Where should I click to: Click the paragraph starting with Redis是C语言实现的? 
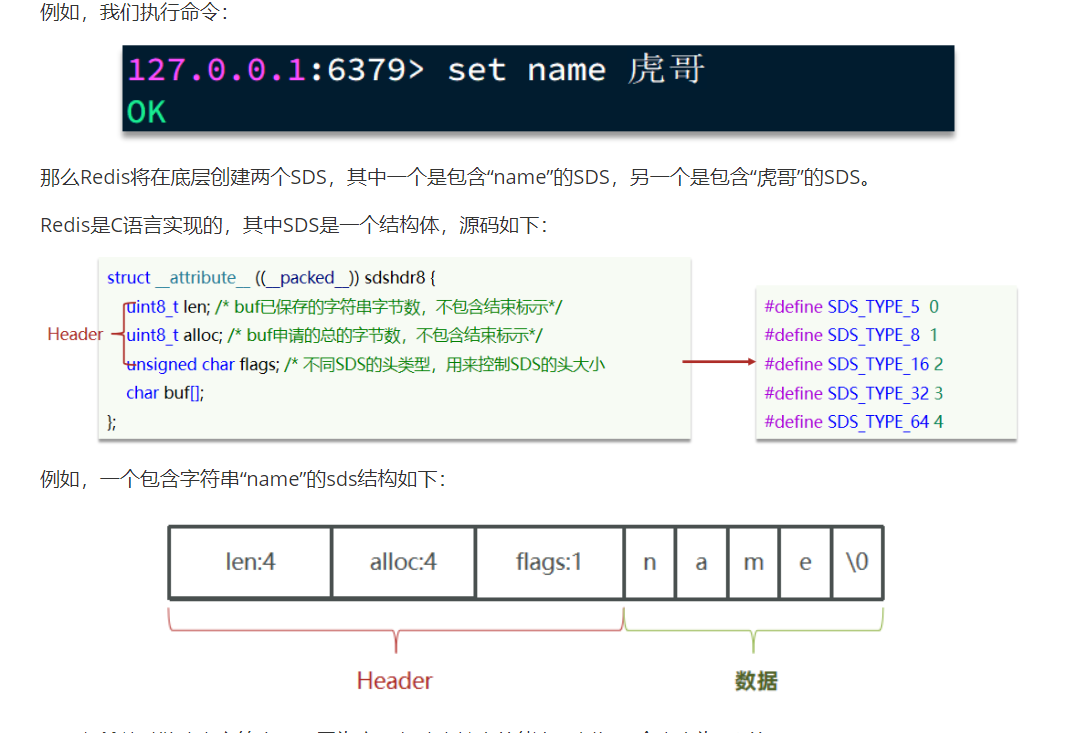(x=293, y=225)
